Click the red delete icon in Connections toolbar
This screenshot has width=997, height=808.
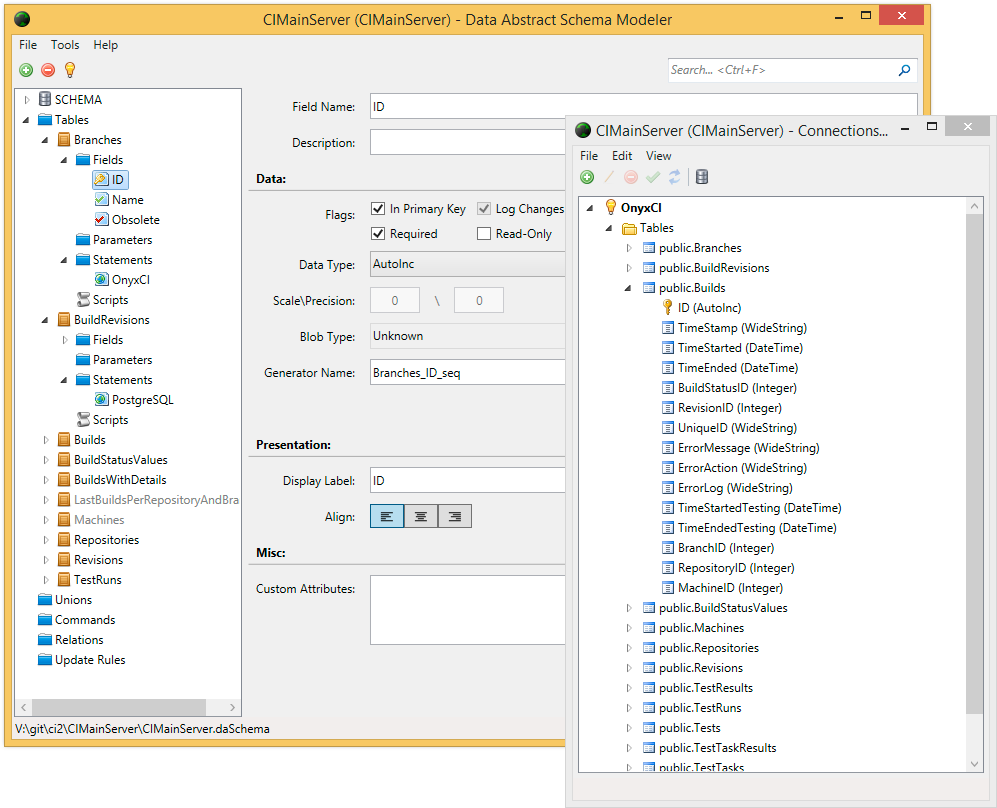click(631, 177)
